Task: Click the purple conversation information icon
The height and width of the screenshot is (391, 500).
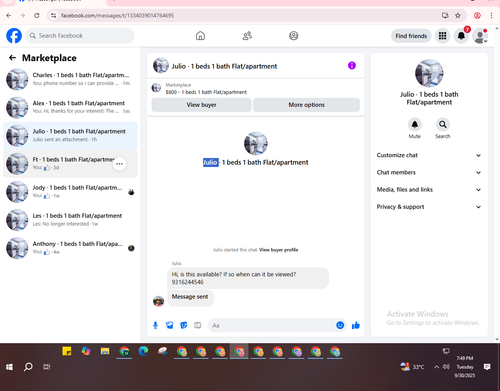Action: 352,65
